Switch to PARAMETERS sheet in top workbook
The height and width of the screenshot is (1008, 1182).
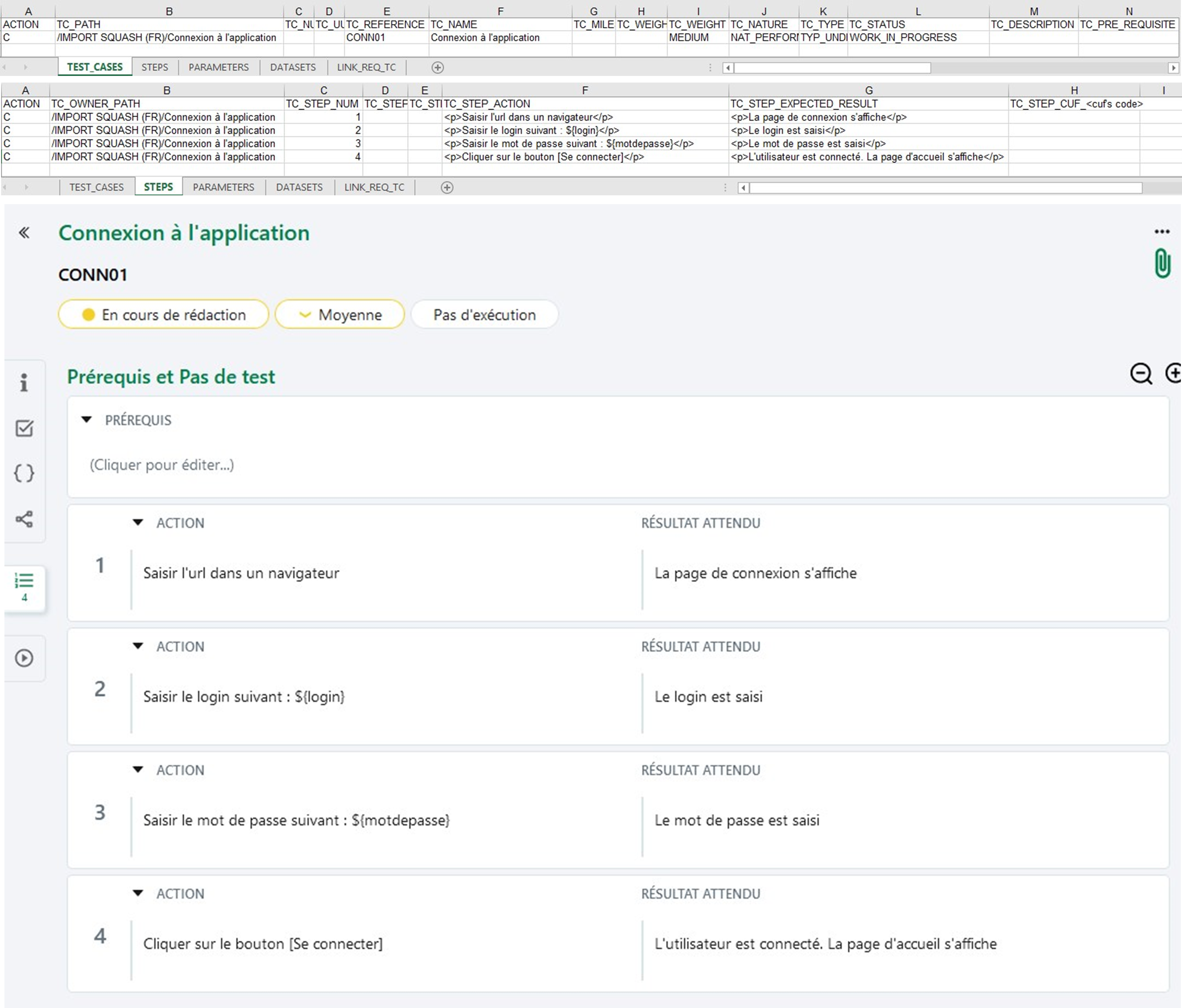(219, 67)
